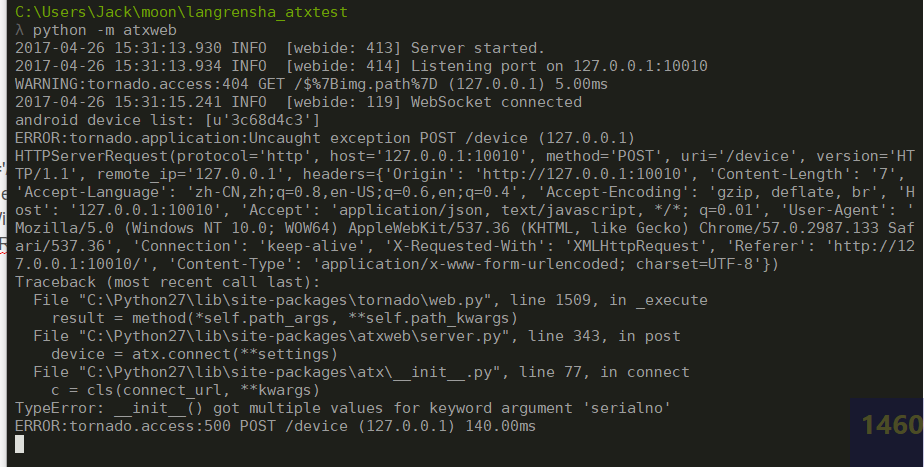
Task: Click the 'Server started.' log message
Action: point(478,48)
